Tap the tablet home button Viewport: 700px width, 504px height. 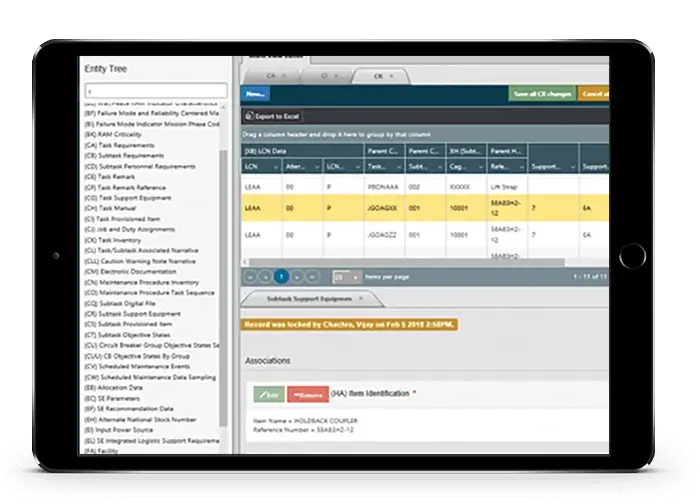click(x=633, y=256)
